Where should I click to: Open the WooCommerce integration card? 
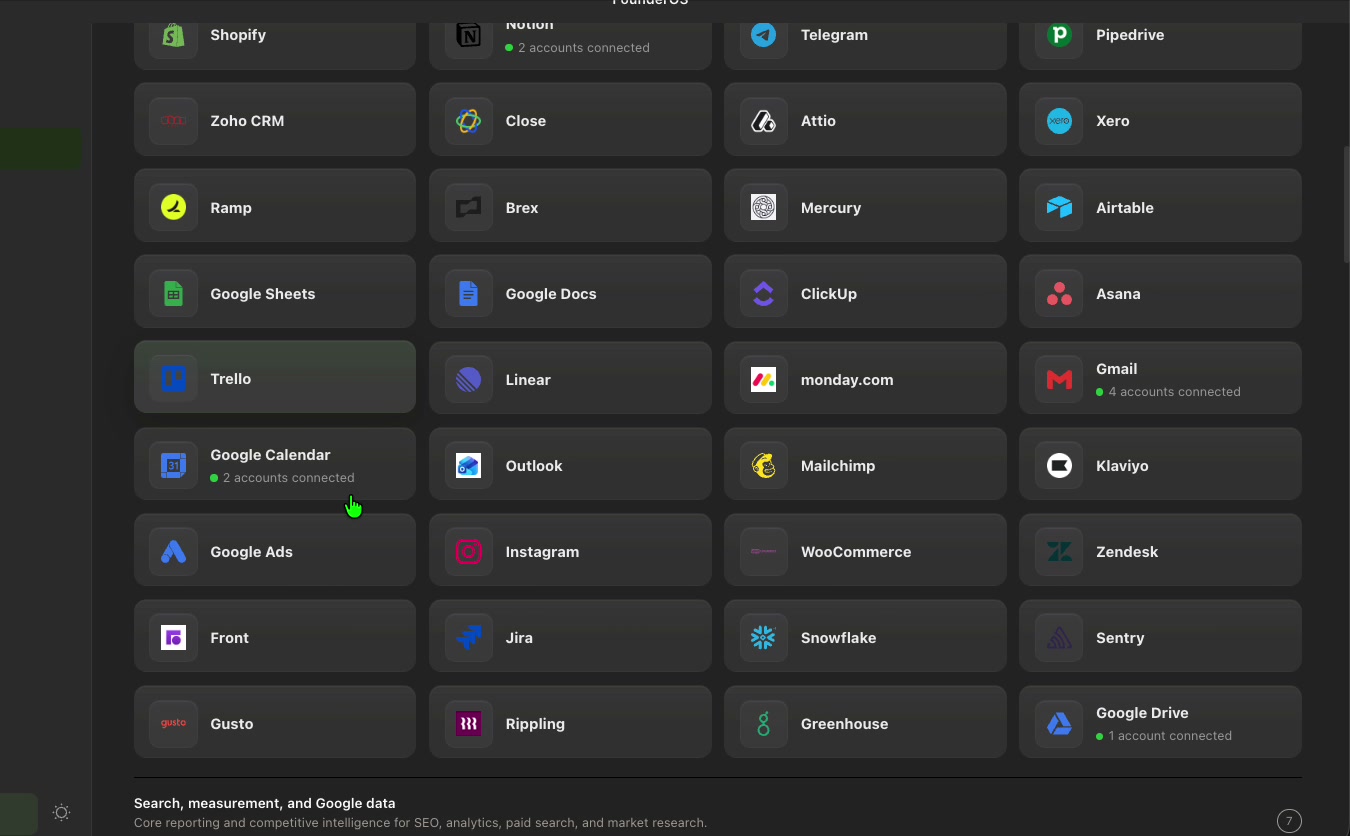click(x=865, y=550)
